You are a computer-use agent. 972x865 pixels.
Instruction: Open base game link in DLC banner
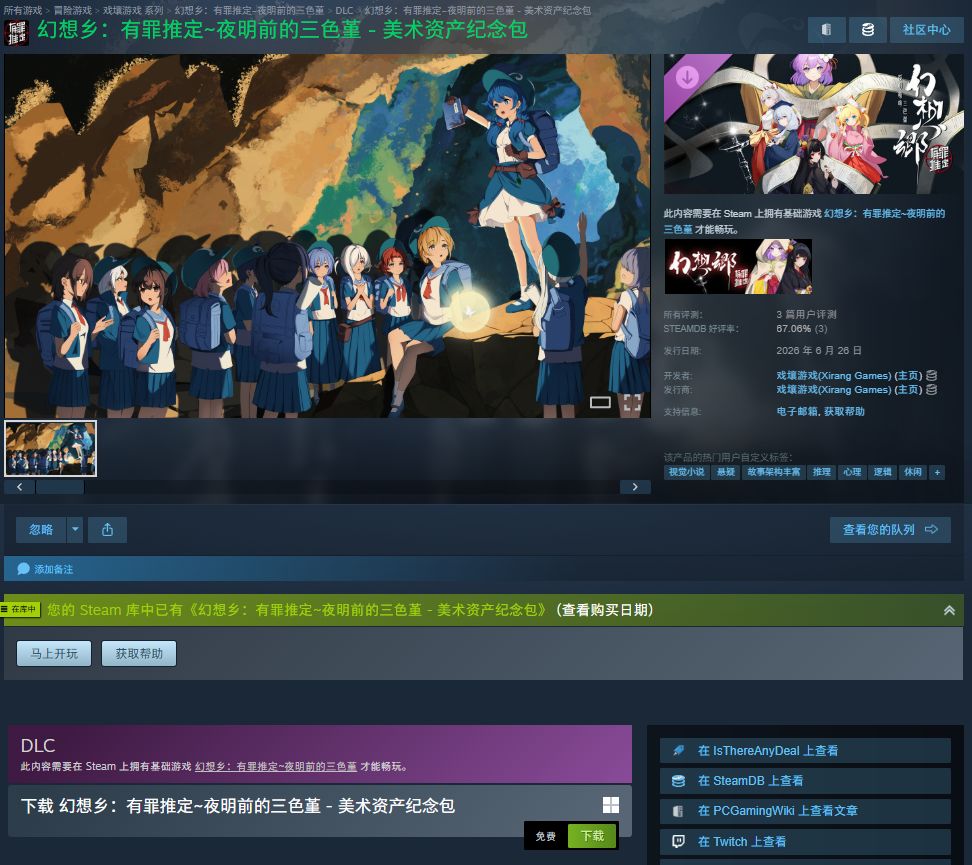pyautogui.click(x=276, y=766)
